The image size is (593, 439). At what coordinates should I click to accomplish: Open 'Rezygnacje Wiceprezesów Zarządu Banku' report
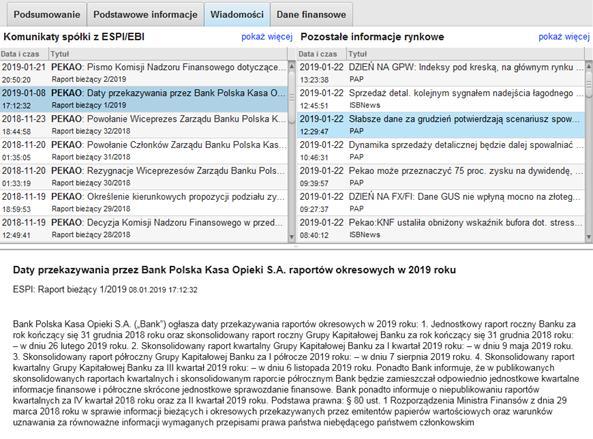click(x=144, y=177)
